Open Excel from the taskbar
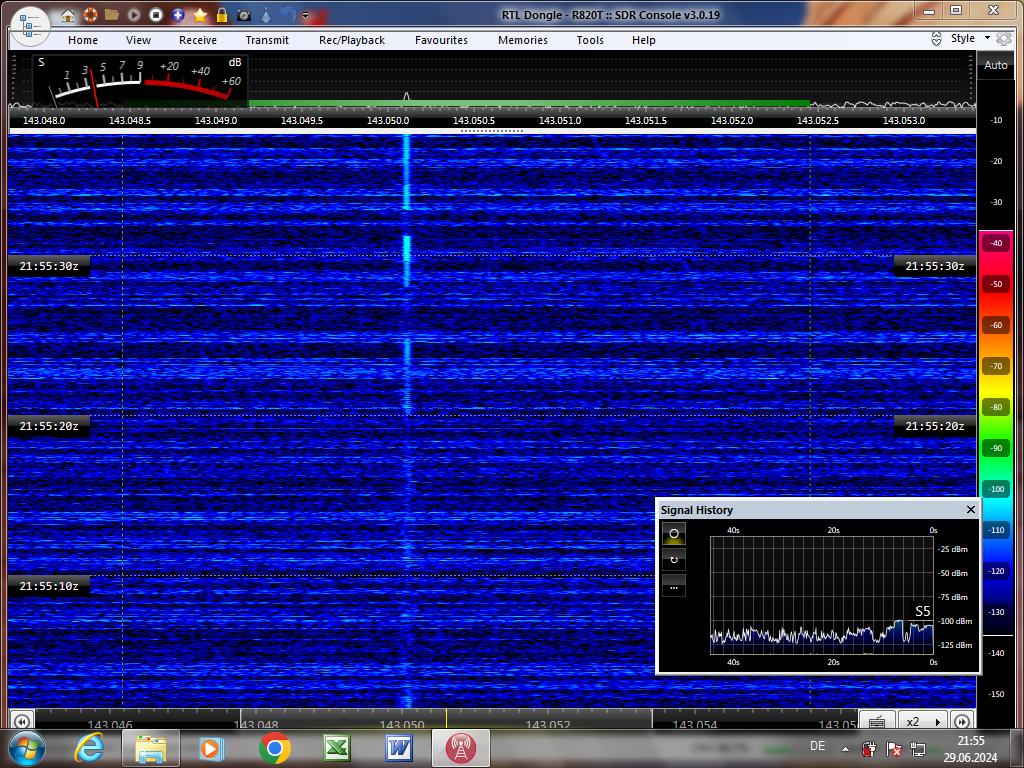Screen dimensions: 1024x768 coord(336,748)
